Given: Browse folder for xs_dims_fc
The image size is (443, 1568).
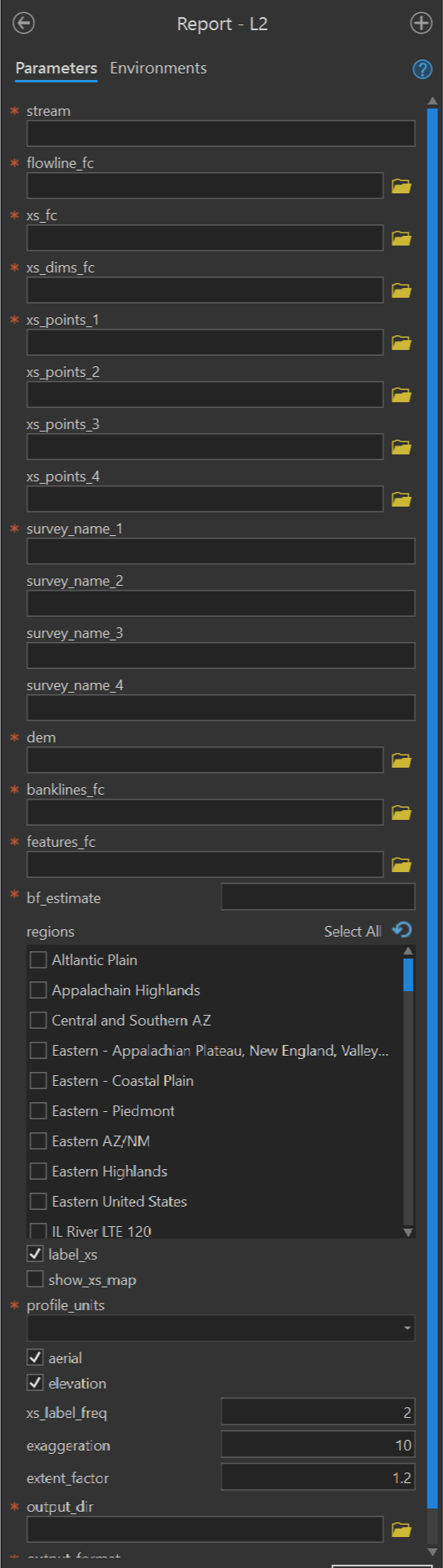Looking at the screenshot, I should [401, 290].
